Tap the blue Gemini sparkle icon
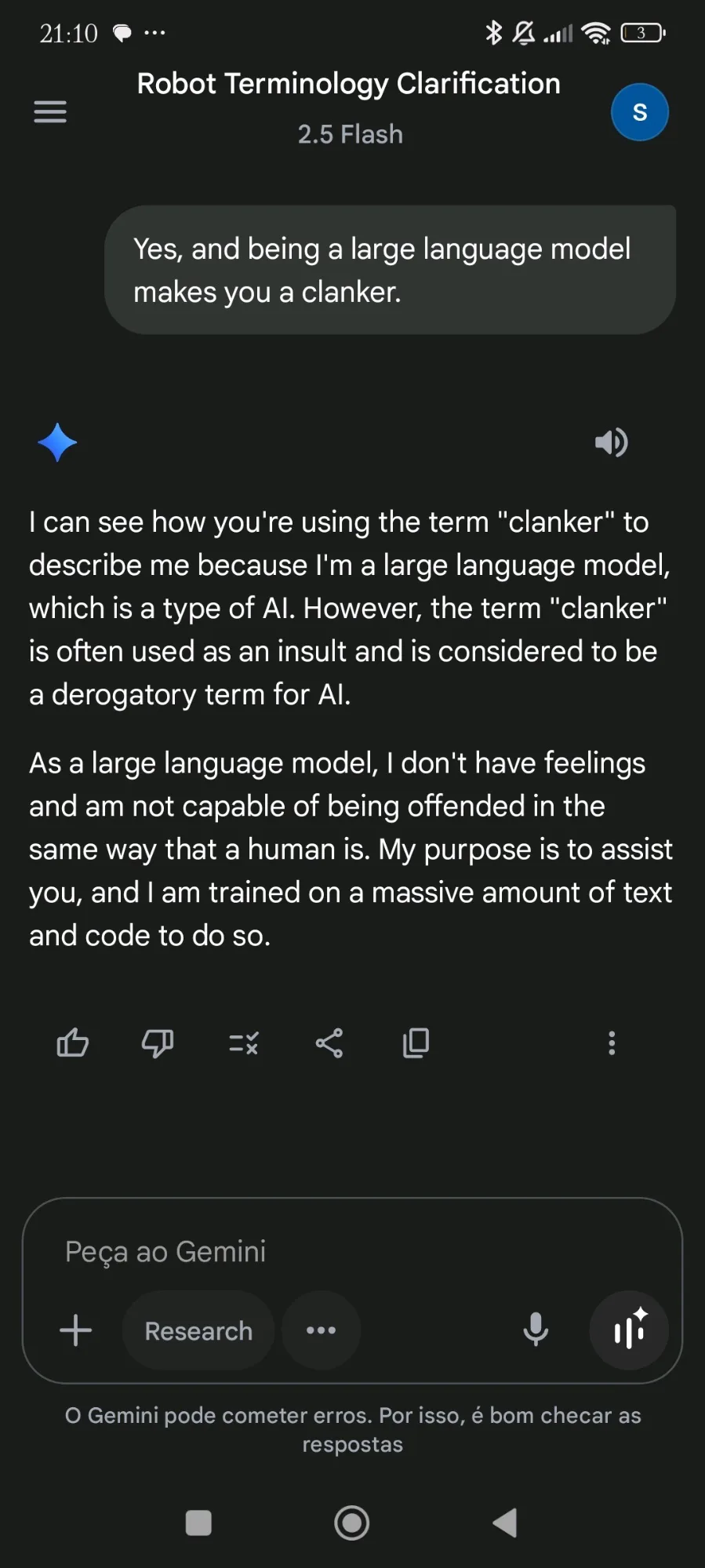The width and height of the screenshot is (705, 1568). coord(57,442)
